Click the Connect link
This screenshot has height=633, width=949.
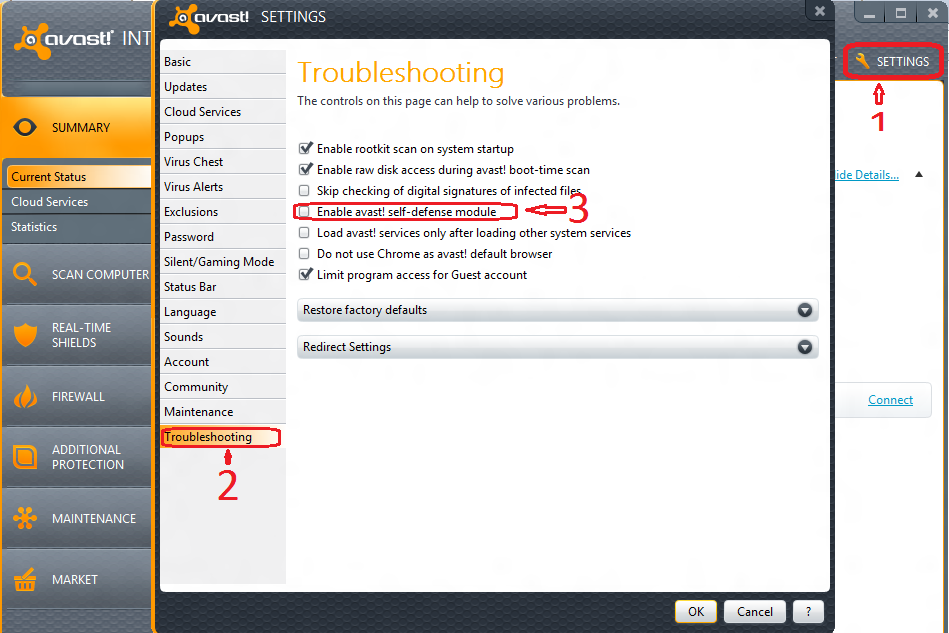pos(890,400)
